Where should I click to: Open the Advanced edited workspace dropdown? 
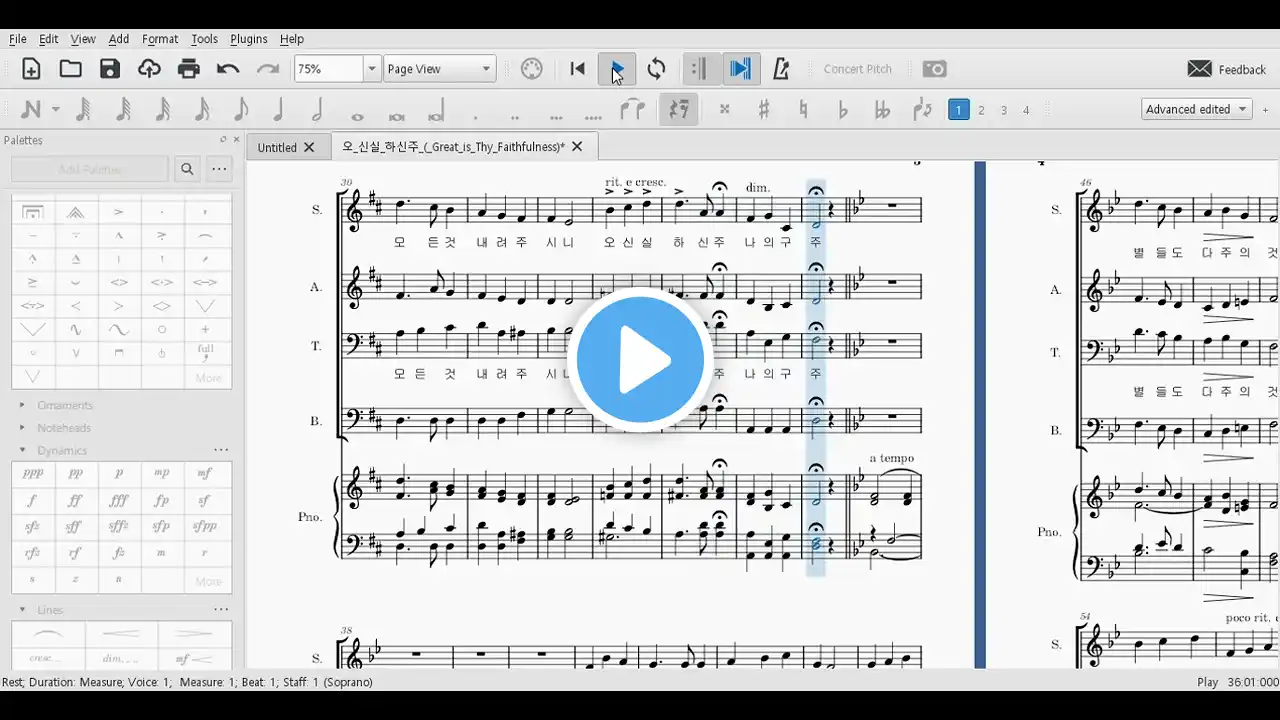coord(1197,109)
